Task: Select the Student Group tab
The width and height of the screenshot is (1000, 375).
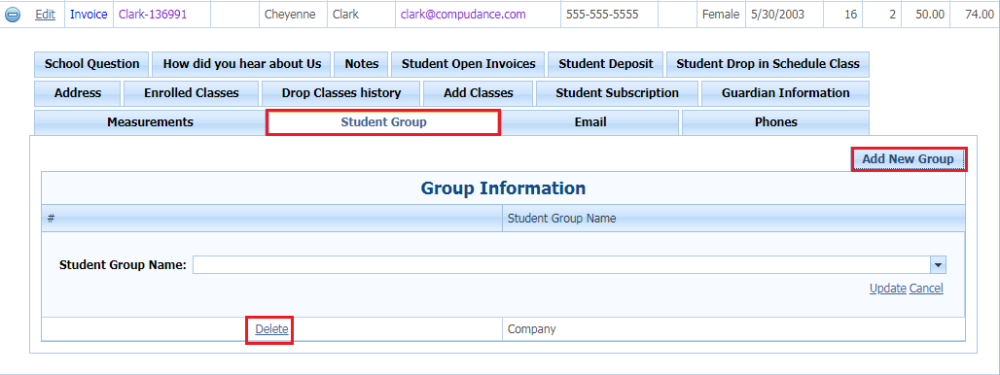Action: tap(383, 122)
